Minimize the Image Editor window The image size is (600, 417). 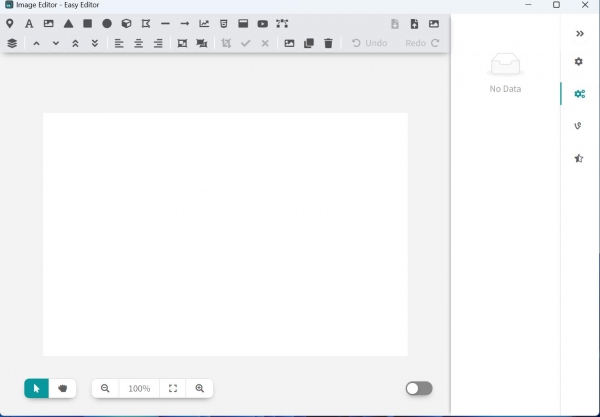pos(528,5)
